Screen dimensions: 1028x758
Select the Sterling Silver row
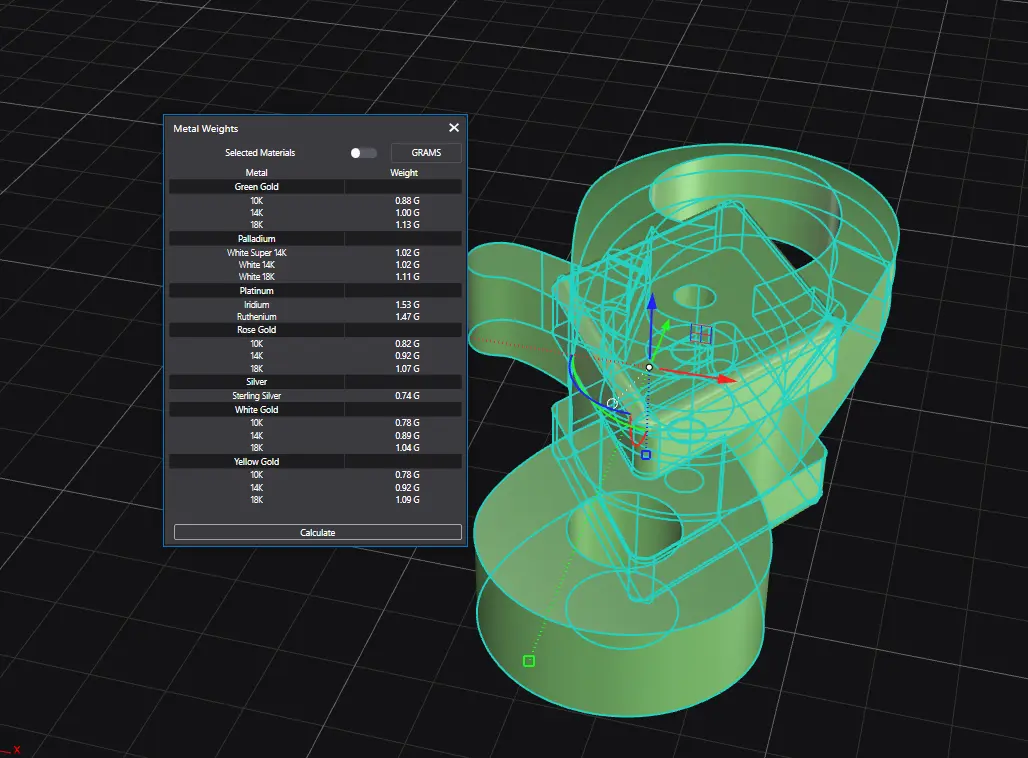point(257,396)
